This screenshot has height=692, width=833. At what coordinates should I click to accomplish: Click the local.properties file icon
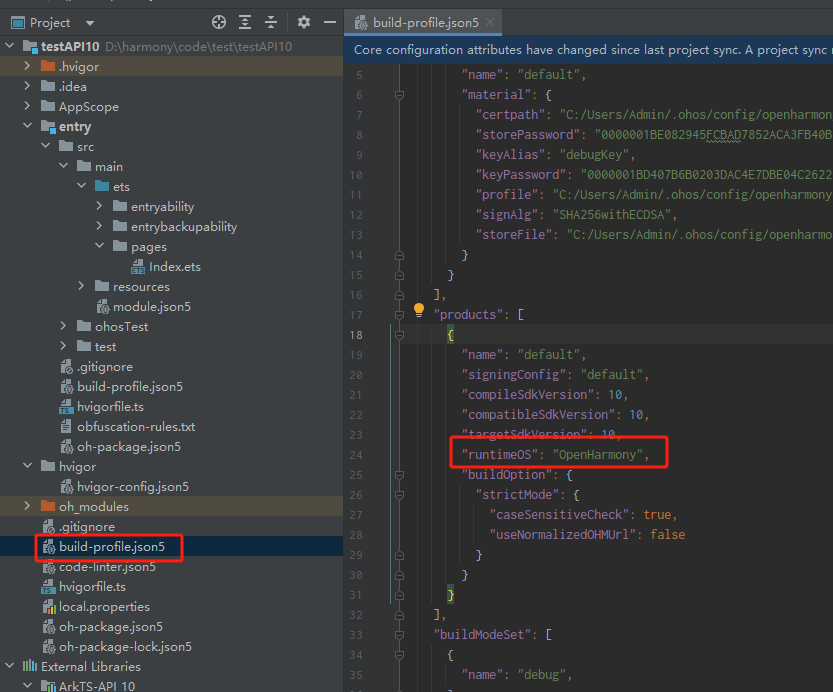[x=49, y=606]
